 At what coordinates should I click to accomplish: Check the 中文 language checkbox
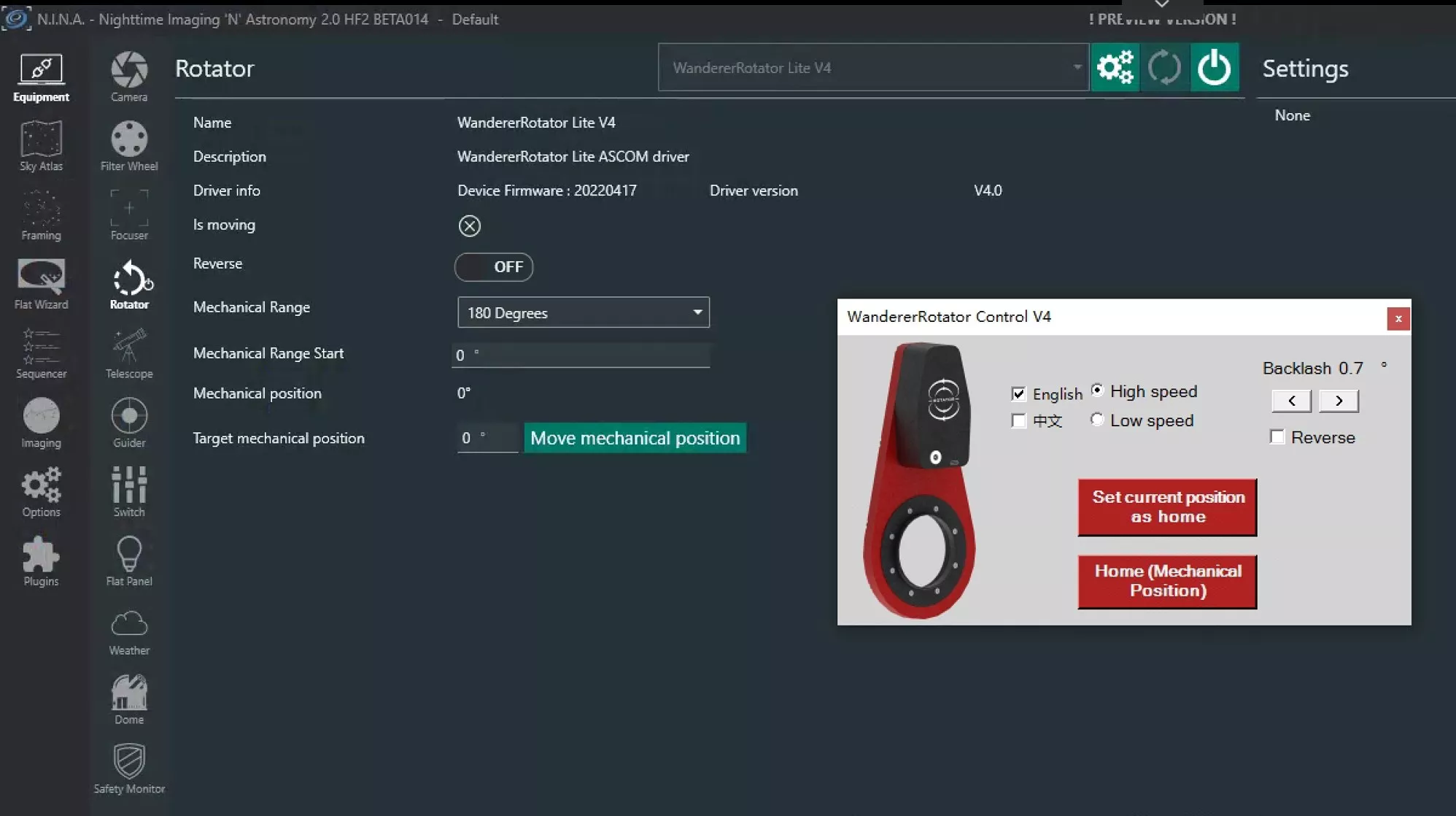(1019, 421)
